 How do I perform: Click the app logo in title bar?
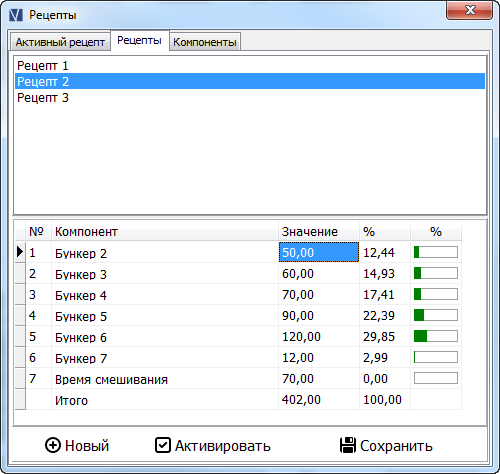tap(16, 15)
